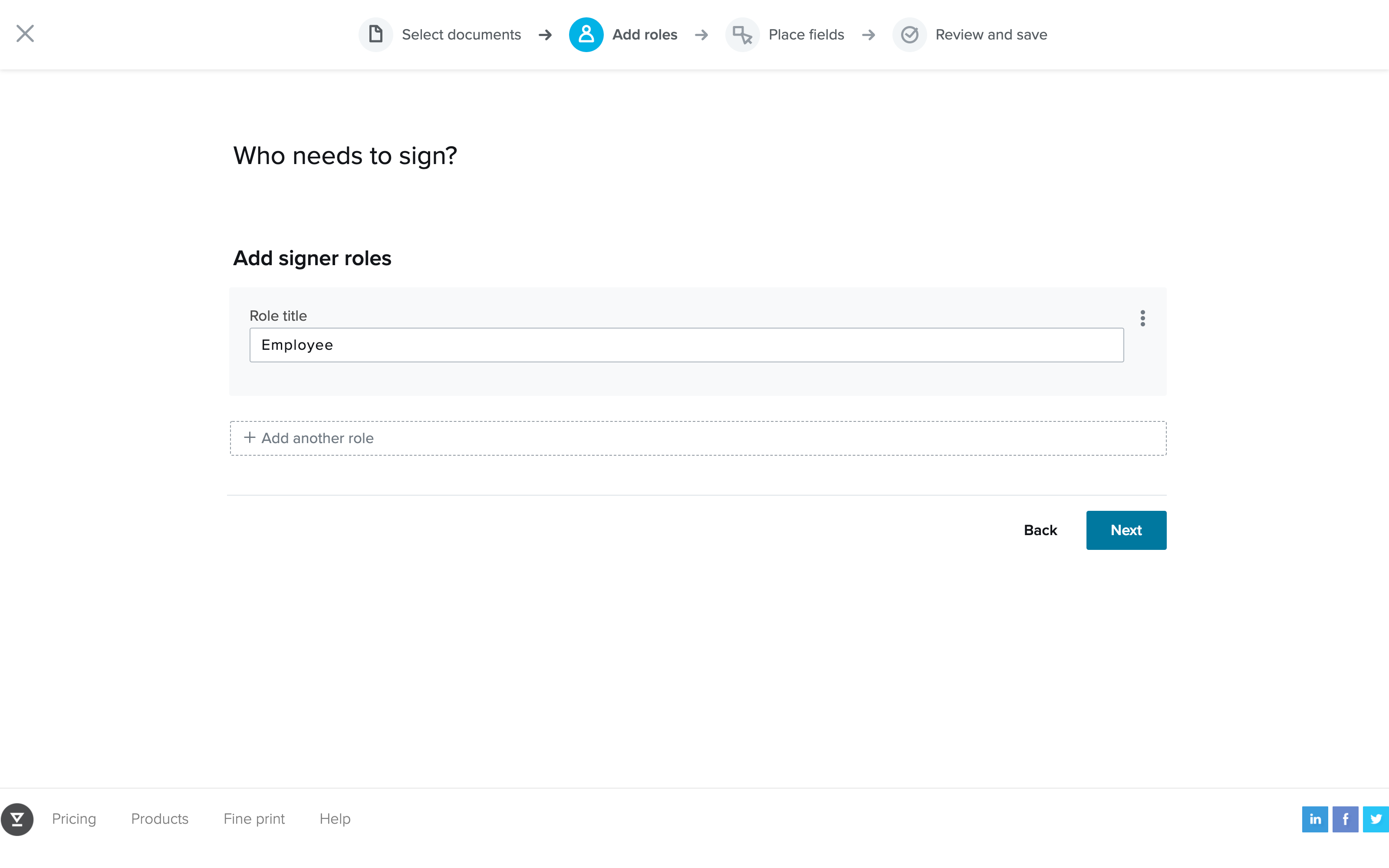Click the Review and save checkmark icon
Viewport: 1389px width, 868px height.
coord(909,34)
